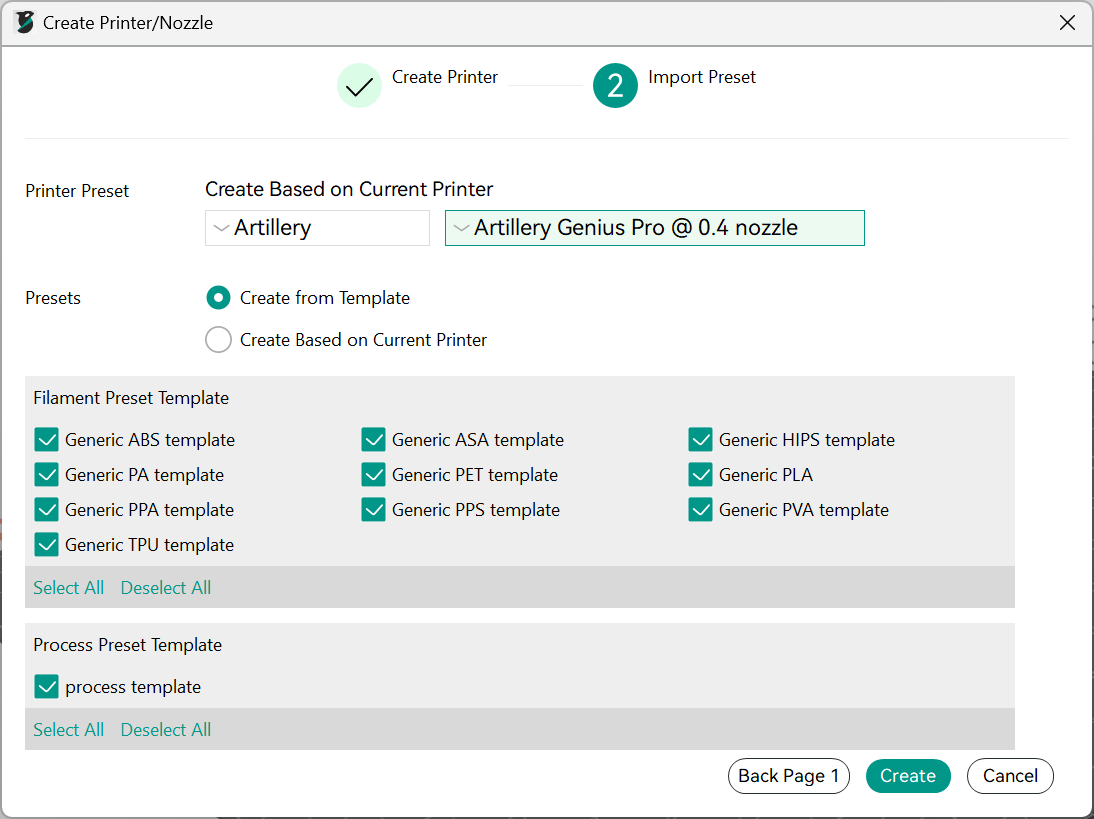1094x819 pixels.
Task: Click the Printer Preset label
Action: point(77,190)
